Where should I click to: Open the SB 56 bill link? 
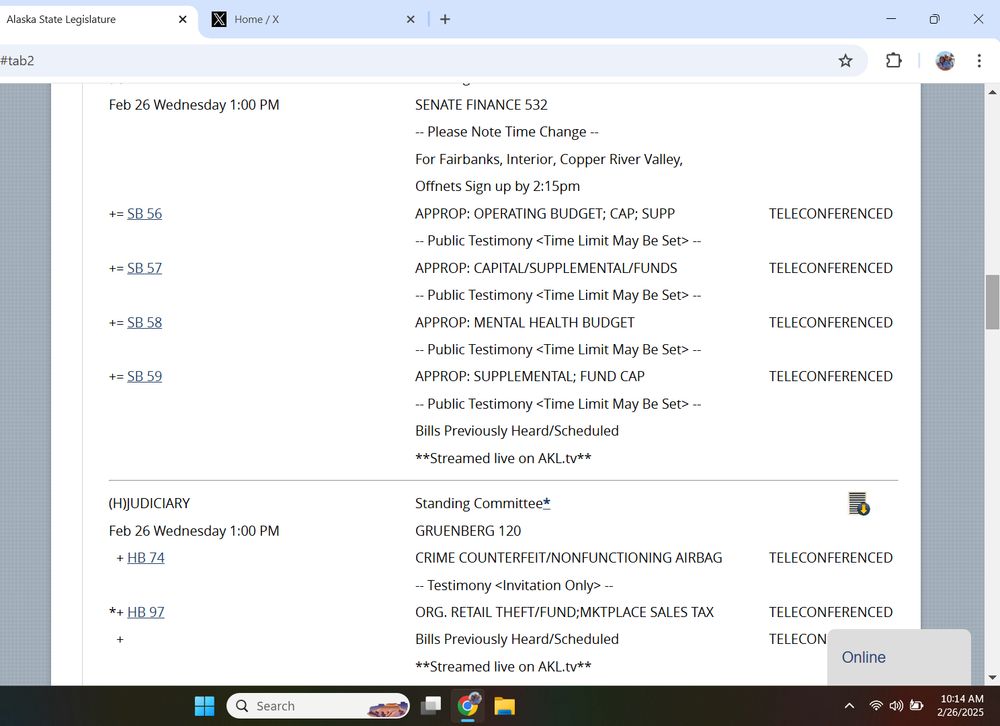click(144, 214)
